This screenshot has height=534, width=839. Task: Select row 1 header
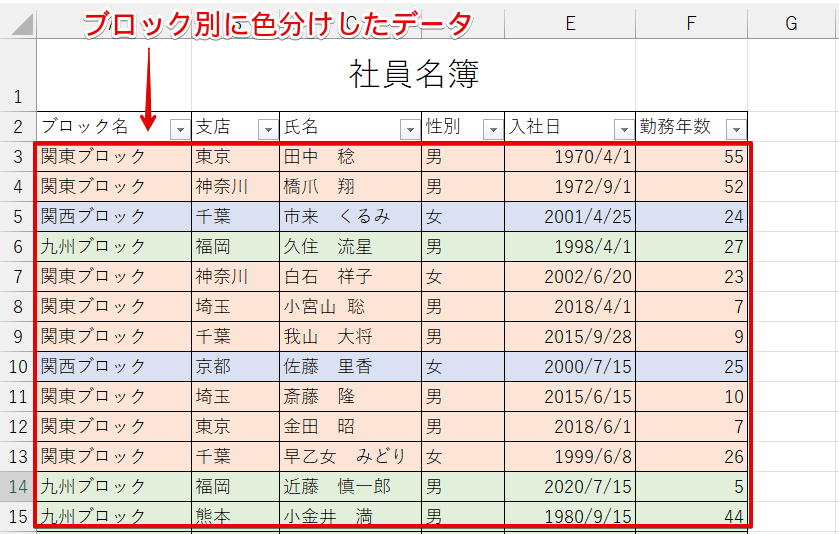(18, 75)
